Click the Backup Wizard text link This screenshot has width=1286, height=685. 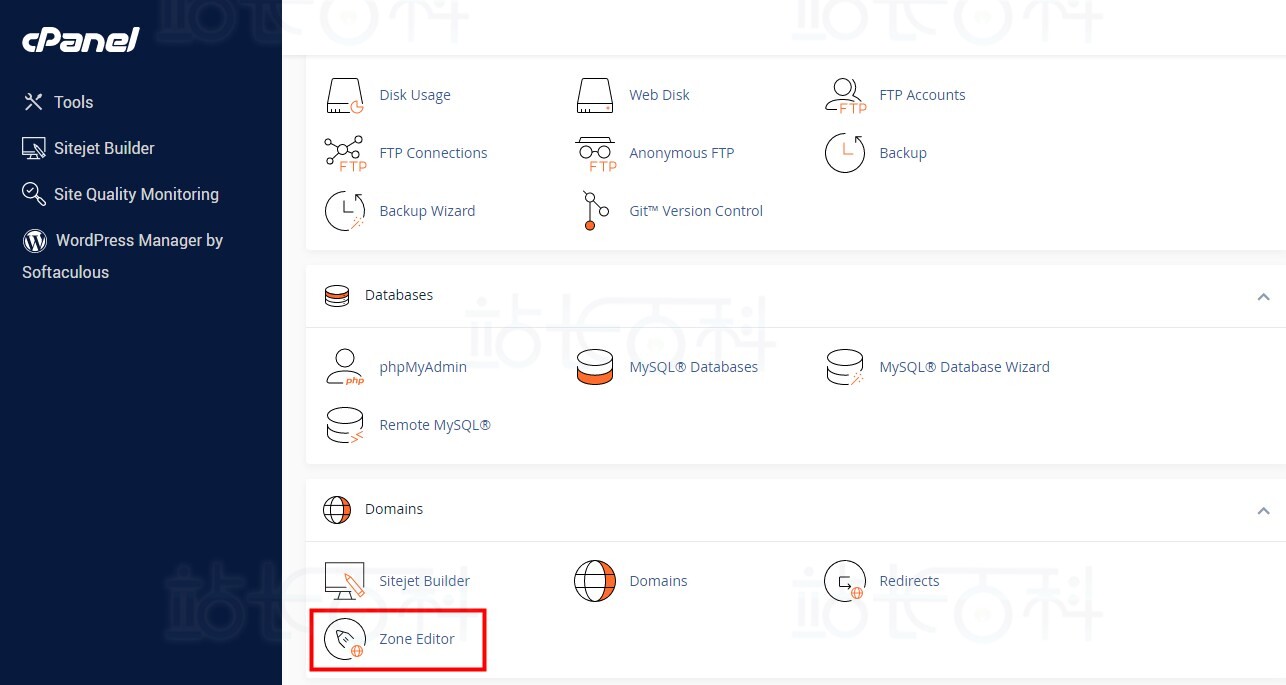coord(427,211)
